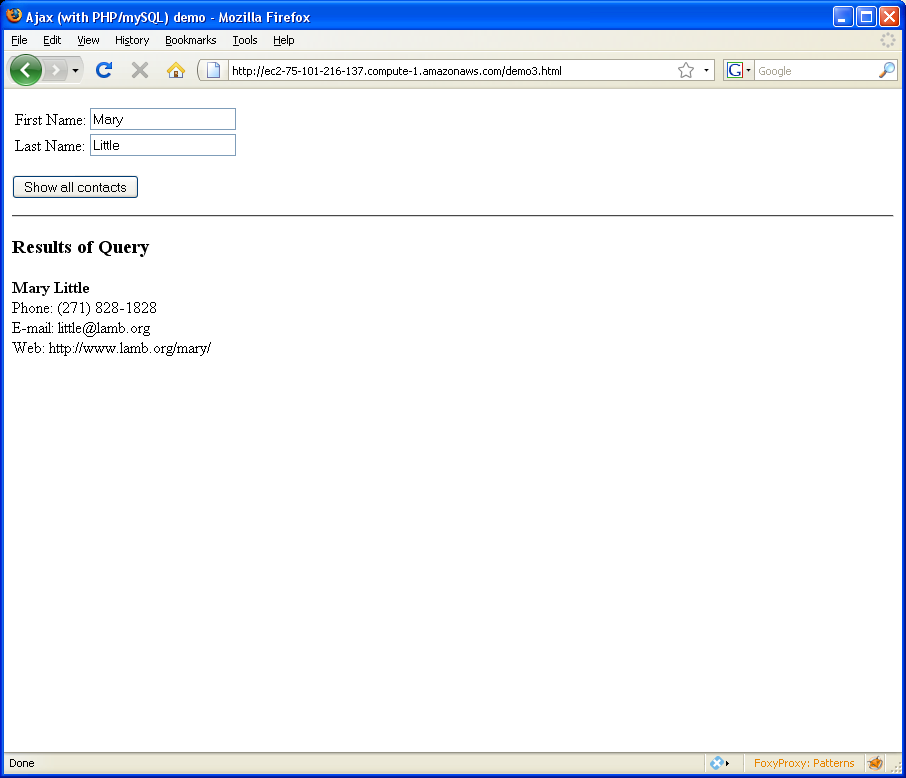
Task: Open the recent pages history dropdown arrow
Action: tap(75, 71)
